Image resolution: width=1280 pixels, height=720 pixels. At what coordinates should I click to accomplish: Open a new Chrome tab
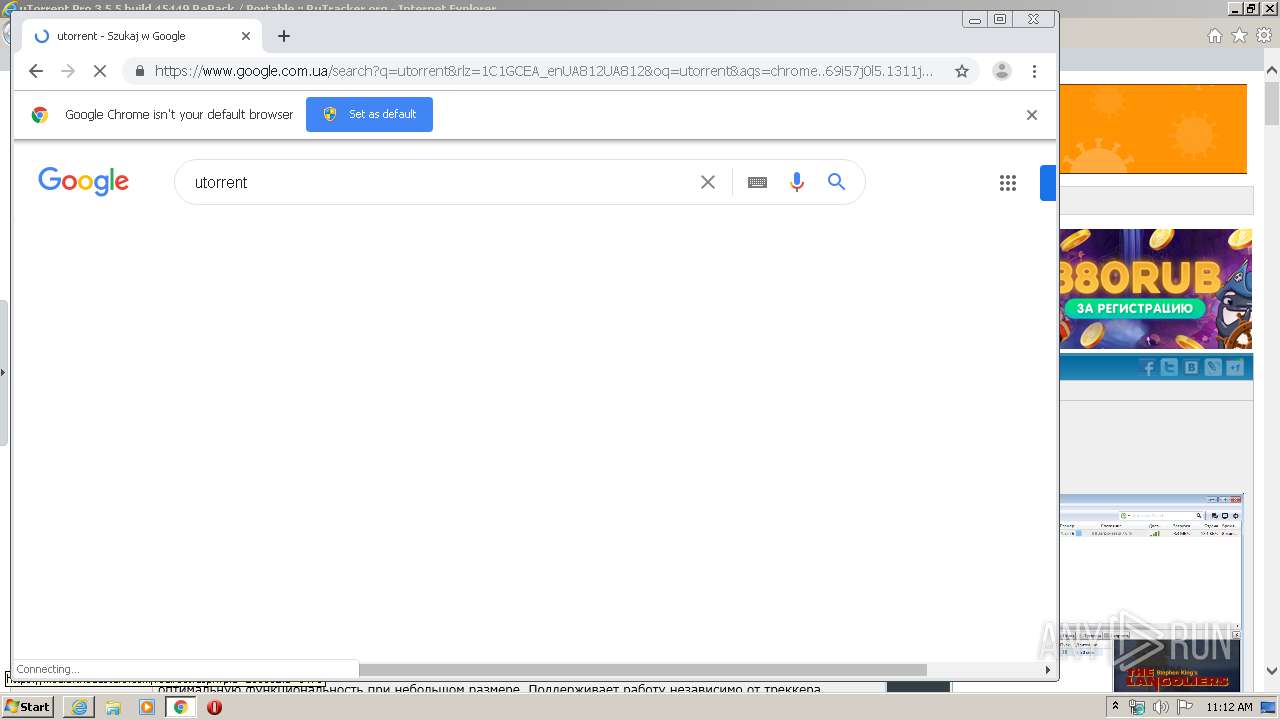pyautogui.click(x=284, y=36)
